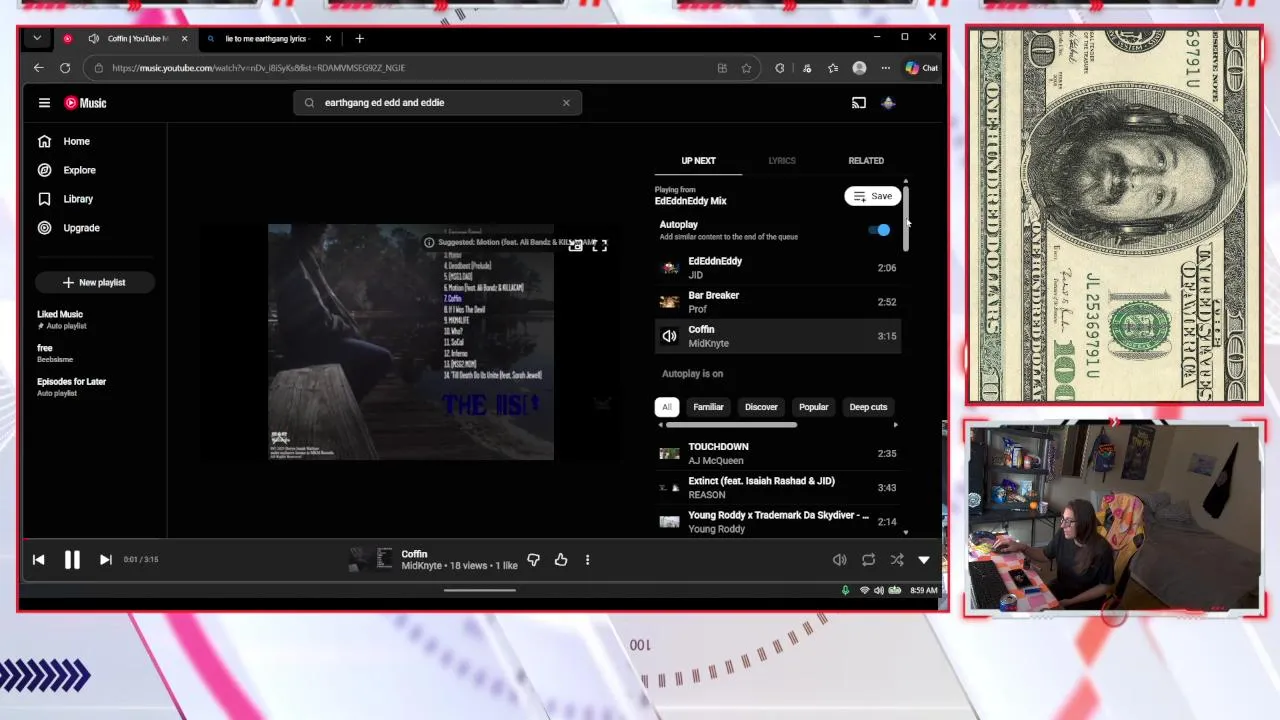Open the account avatar menu in YouTube Music
The height and width of the screenshot is (720, 1280).
tap(888, 103)
